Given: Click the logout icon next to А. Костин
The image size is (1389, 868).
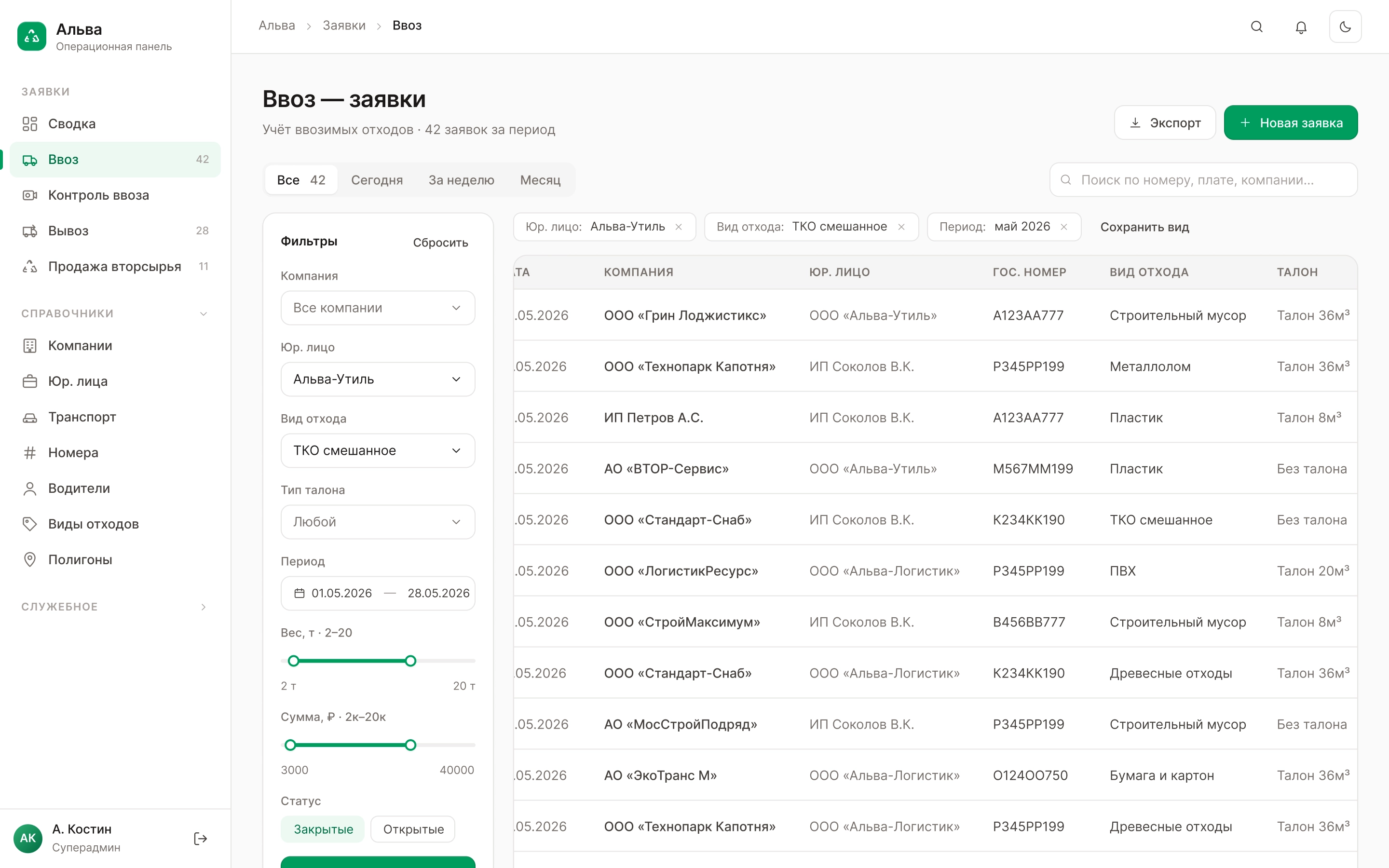Looking at the screenshot, I should coord(200,839).
